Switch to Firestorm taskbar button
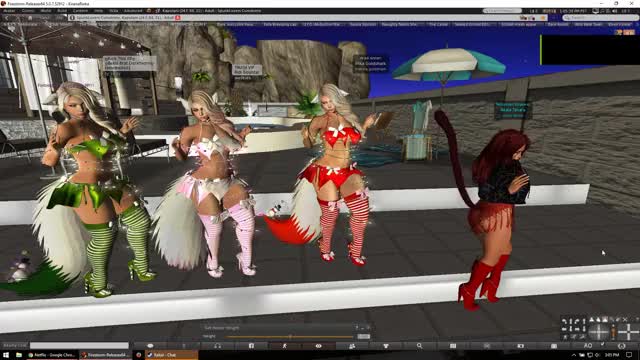The image size is (640, 360). coord(105,355)
